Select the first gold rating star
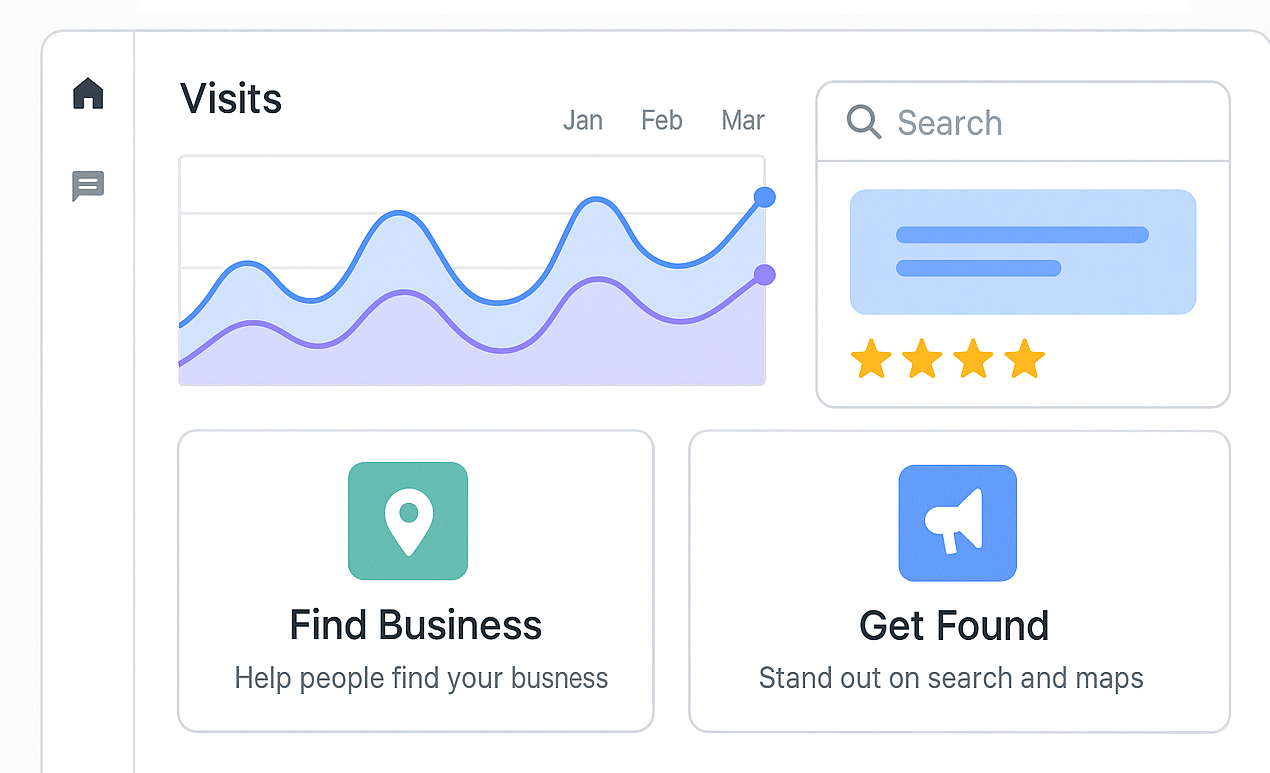 point(871,358)
